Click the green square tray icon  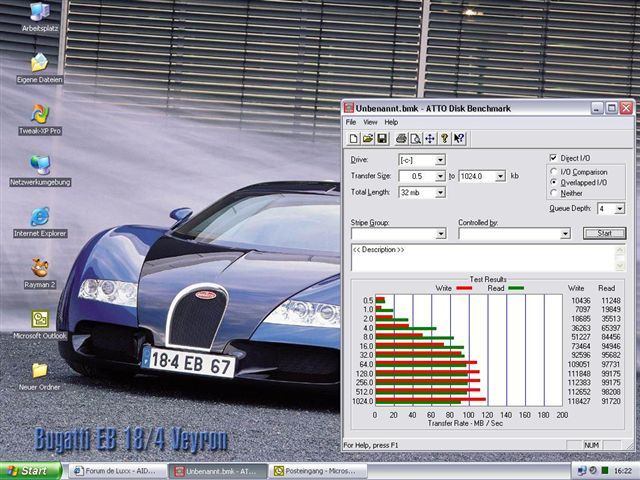[x=605, y=471]
